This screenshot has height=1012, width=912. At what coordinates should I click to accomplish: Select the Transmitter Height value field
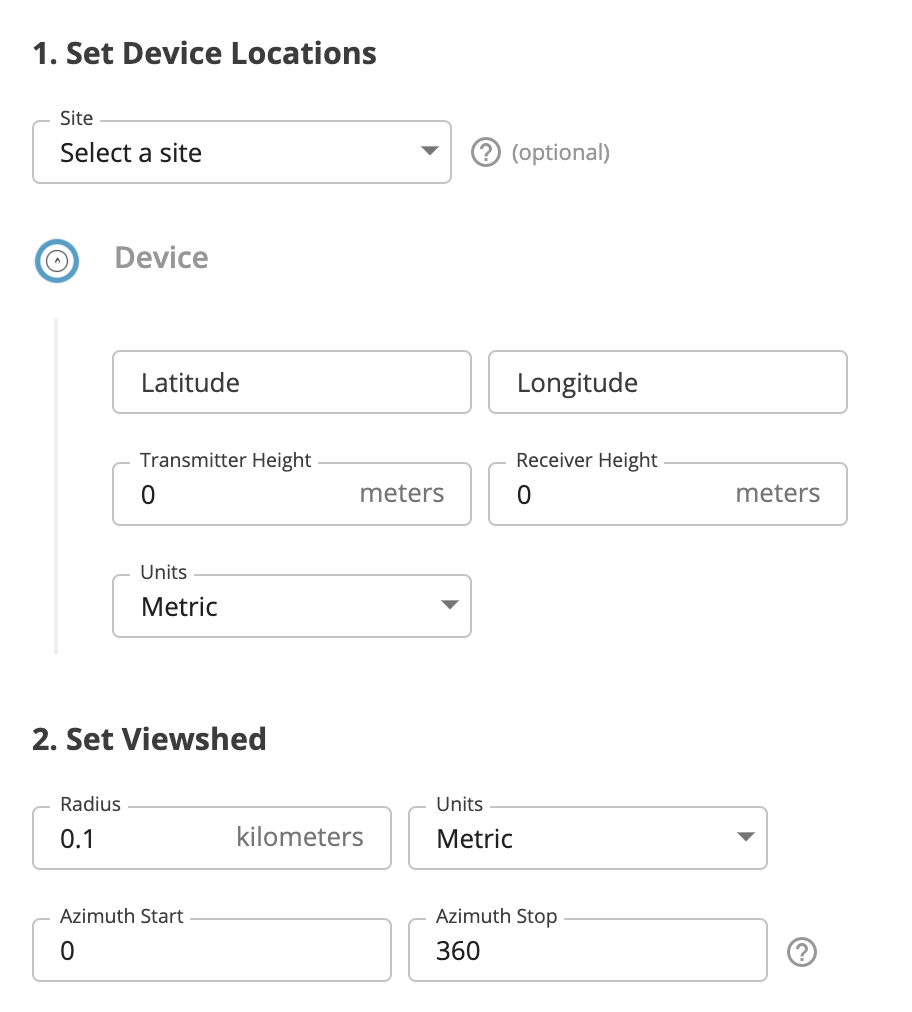point(240,494)
